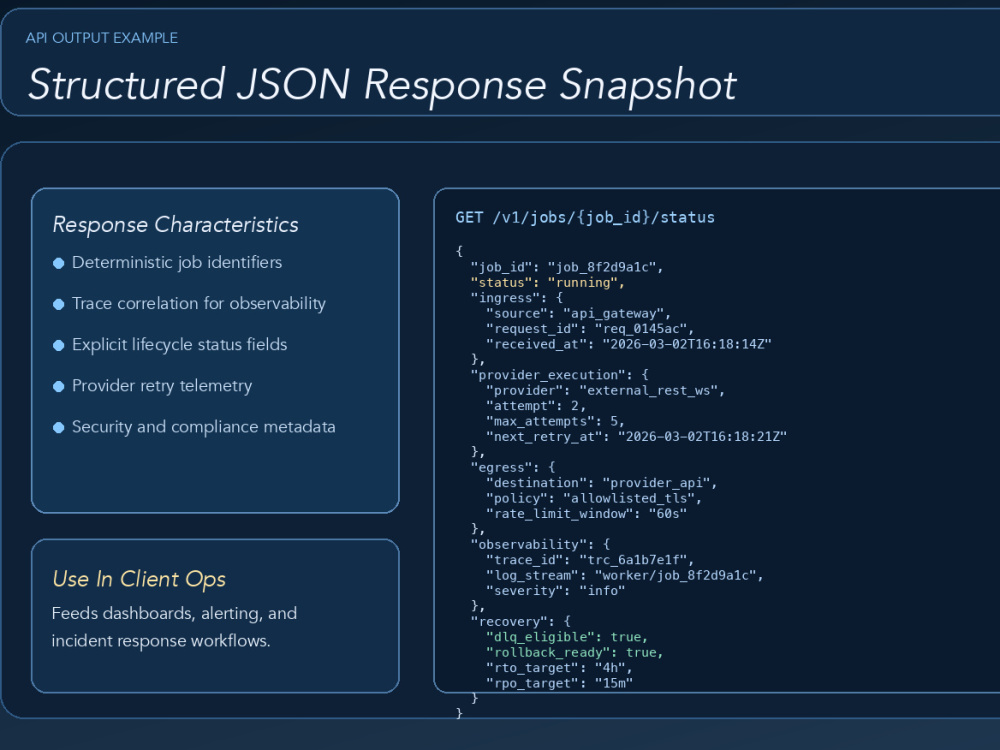Image resolution: width=1000 pixels, height=750 pixels.
Task: Select the "max_attempts": 5 line
Action: click(555, 422)
